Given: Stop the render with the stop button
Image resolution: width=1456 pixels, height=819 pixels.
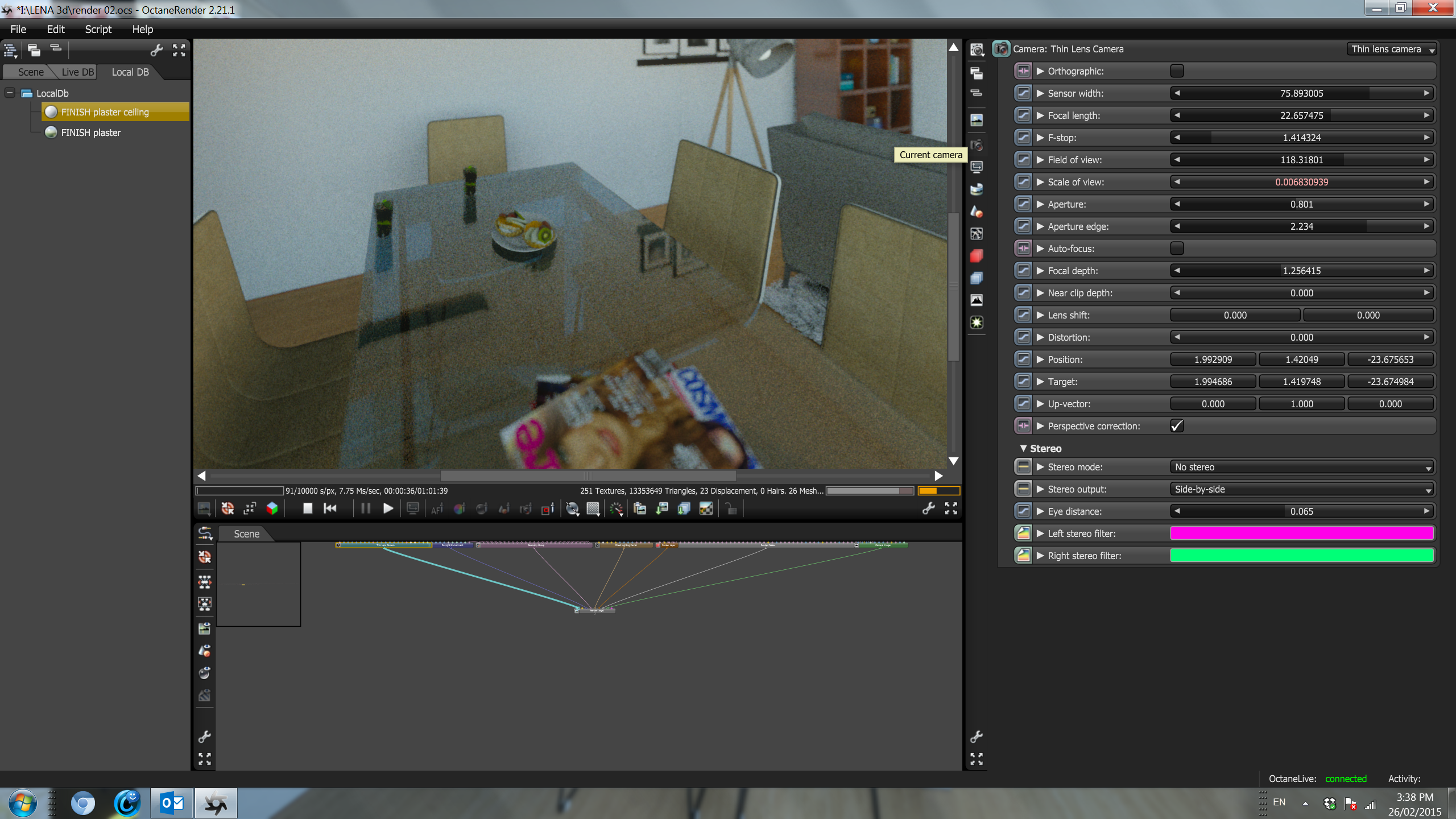Looking at the screenshot, I should point(308,508).
